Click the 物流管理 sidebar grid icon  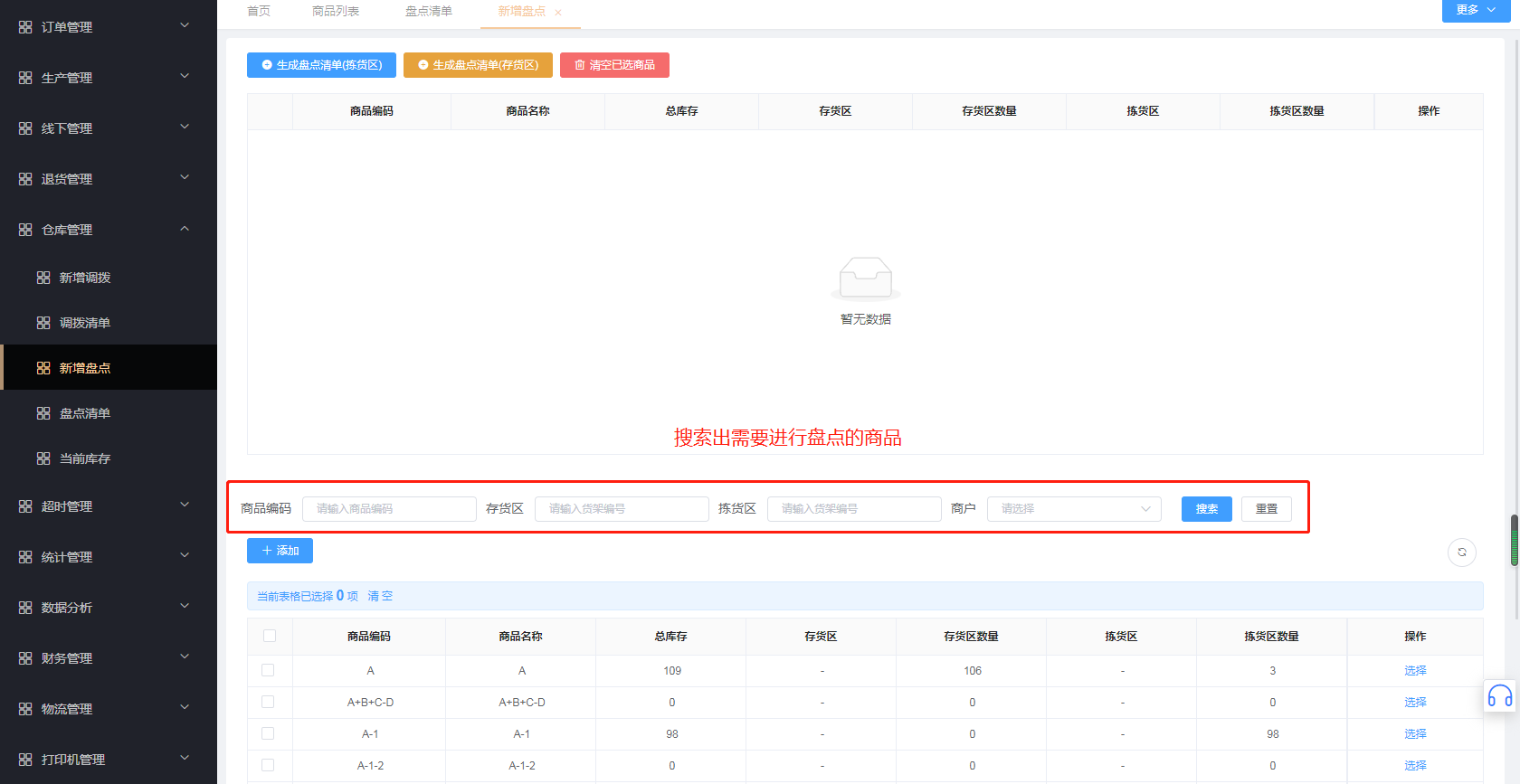[x=25, y=709]
